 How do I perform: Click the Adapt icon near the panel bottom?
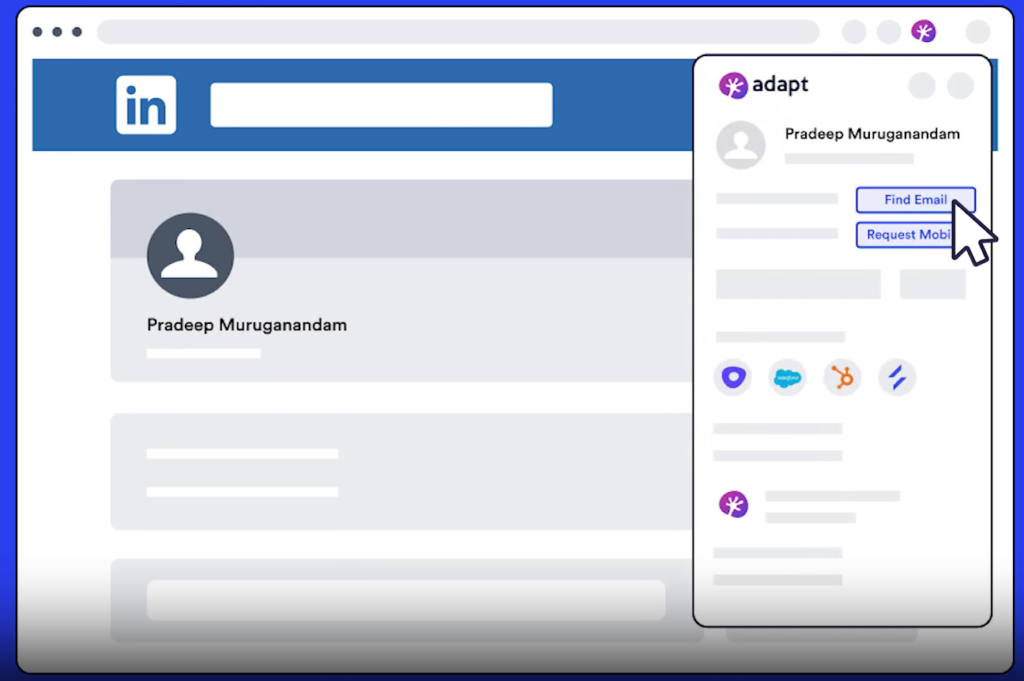click(733, 504)
